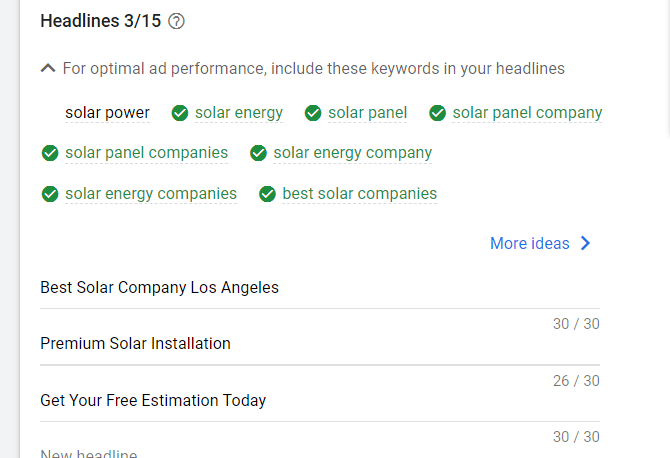Click the More ideas arrow icon
The width and height of the screenshot is (670, 458).
(x=586, y=243)
